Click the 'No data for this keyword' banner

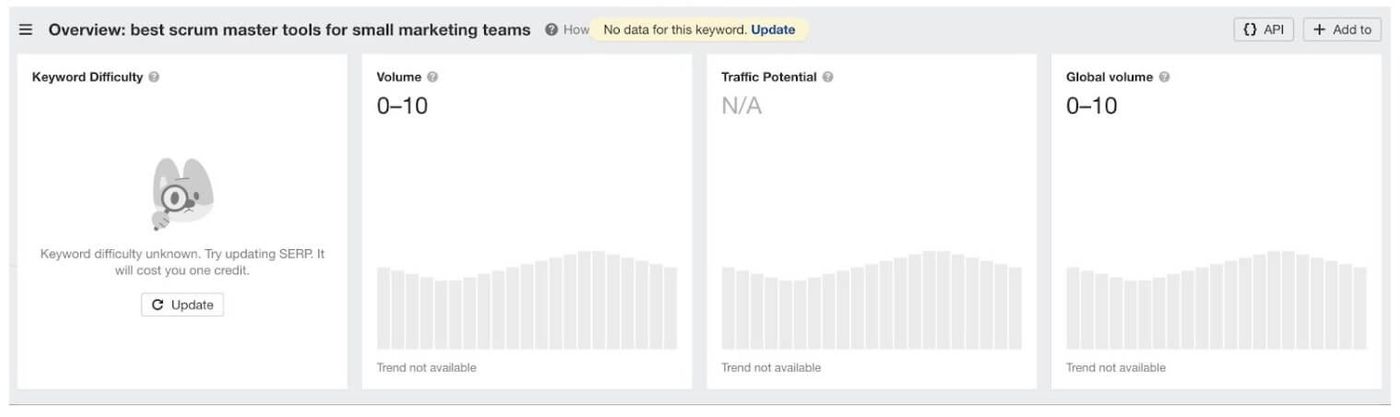pos(700,30)
